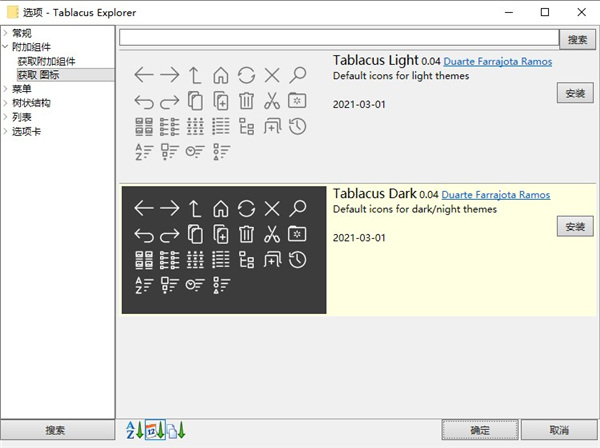
Task: Click the sort by date calendar icon
Action: click(155, 431)
